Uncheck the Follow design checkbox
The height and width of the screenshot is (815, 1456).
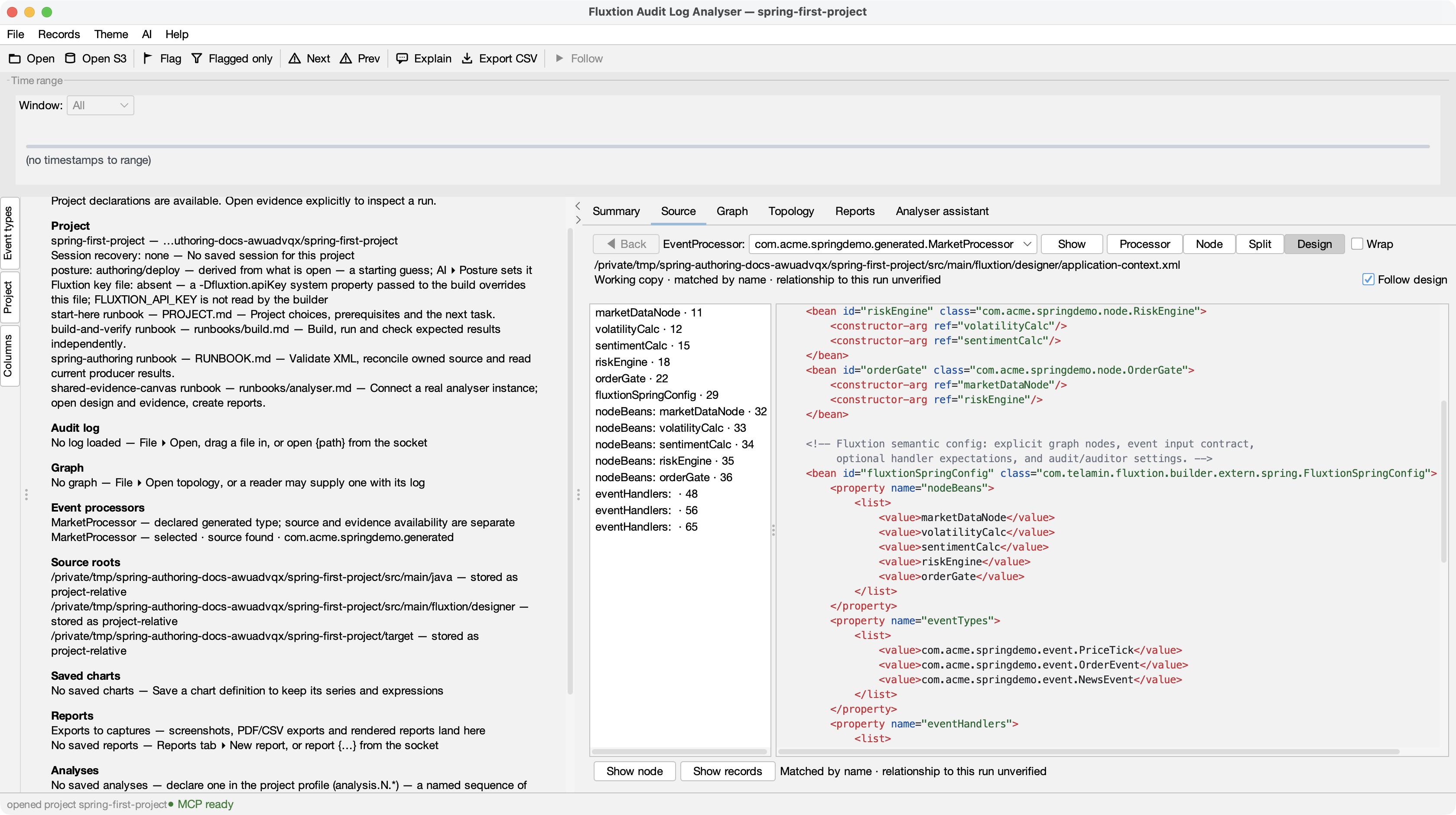click(x=1368, y=279)
